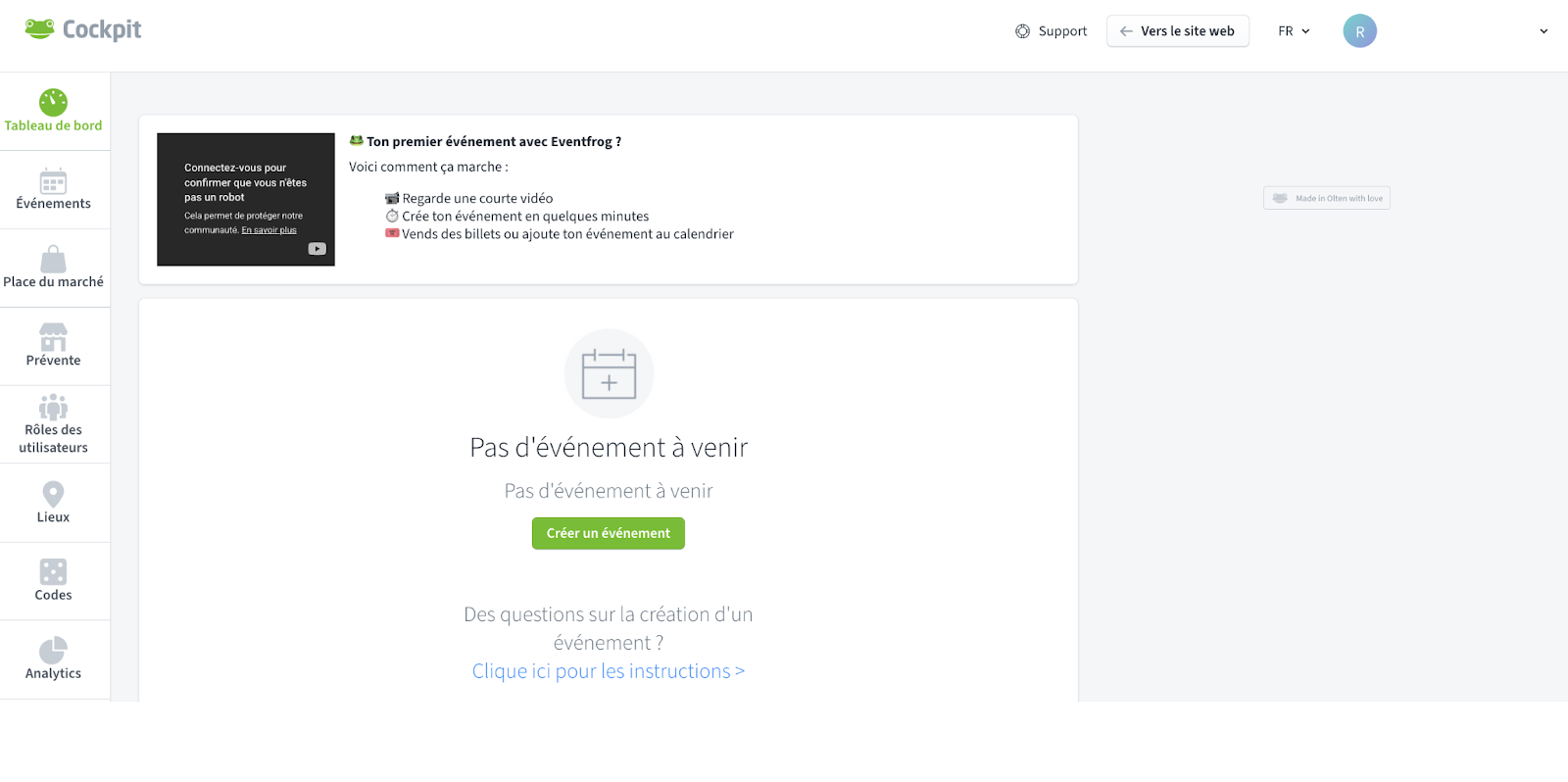Open Rôles des utilisateurs people icon
This screenshot has height=782, width=1568.
53,407
